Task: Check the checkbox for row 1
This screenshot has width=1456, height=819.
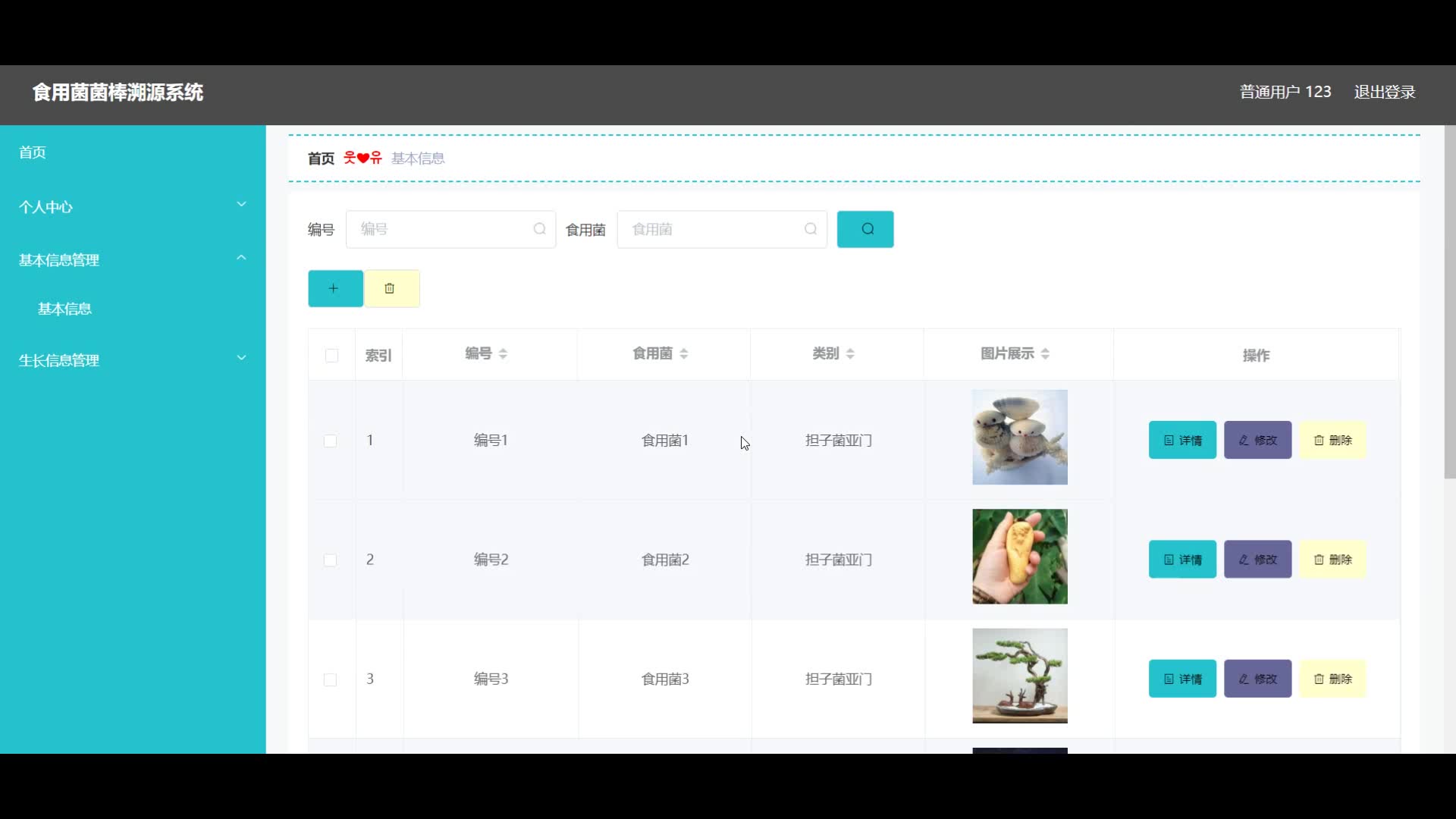Action: tap(330, 441)
